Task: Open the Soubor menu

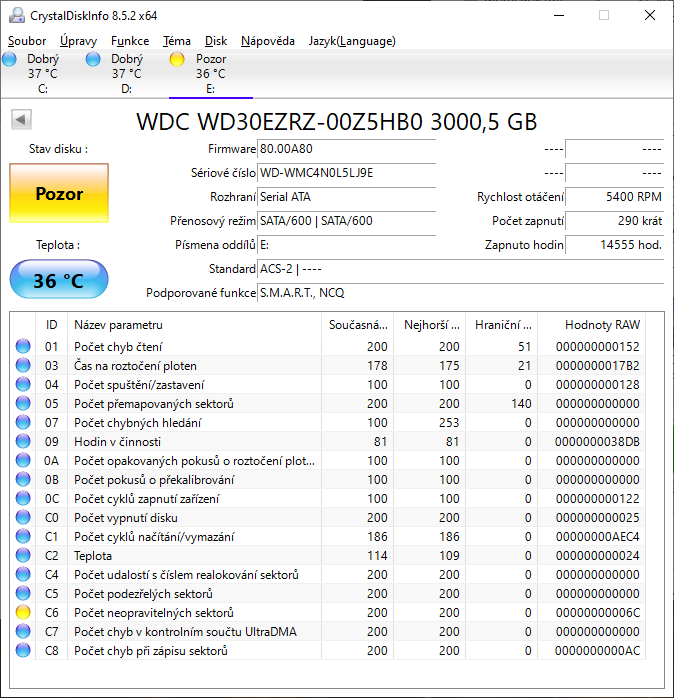Action: pyautogui.click(x=27, y=41)
